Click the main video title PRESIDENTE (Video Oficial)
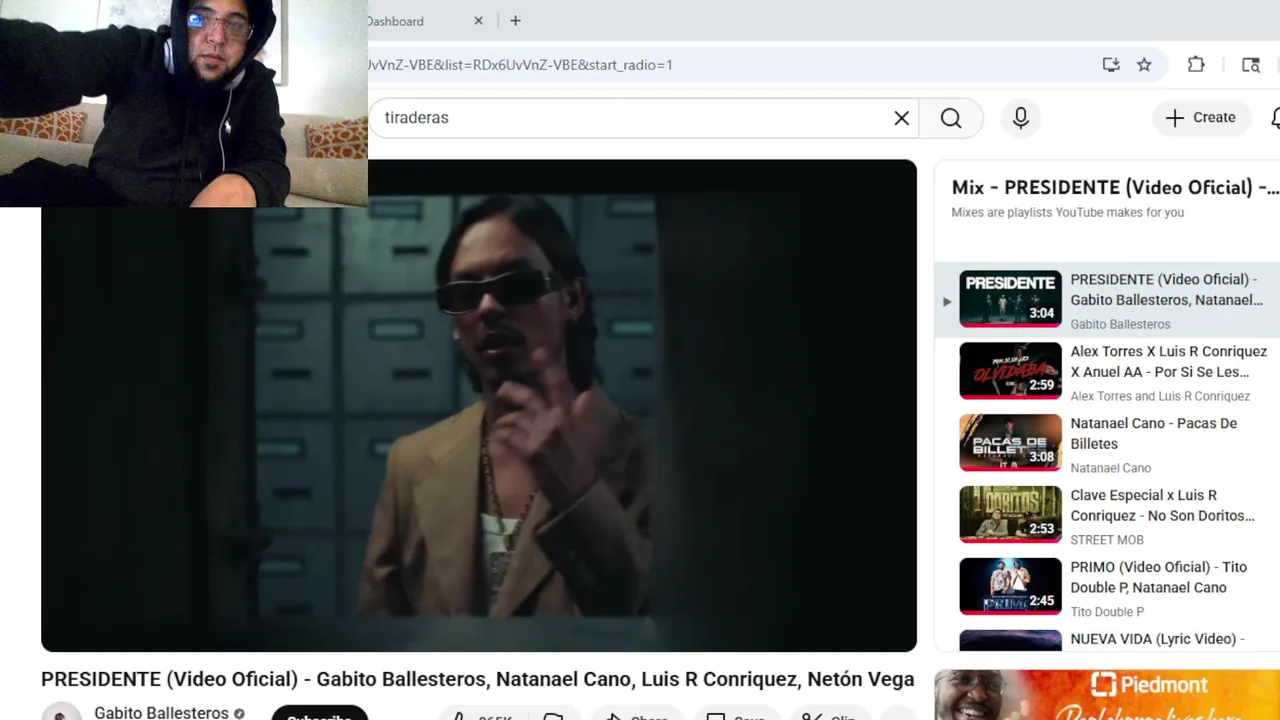The width and height of the screenshot is (1280, 720). 477,679
